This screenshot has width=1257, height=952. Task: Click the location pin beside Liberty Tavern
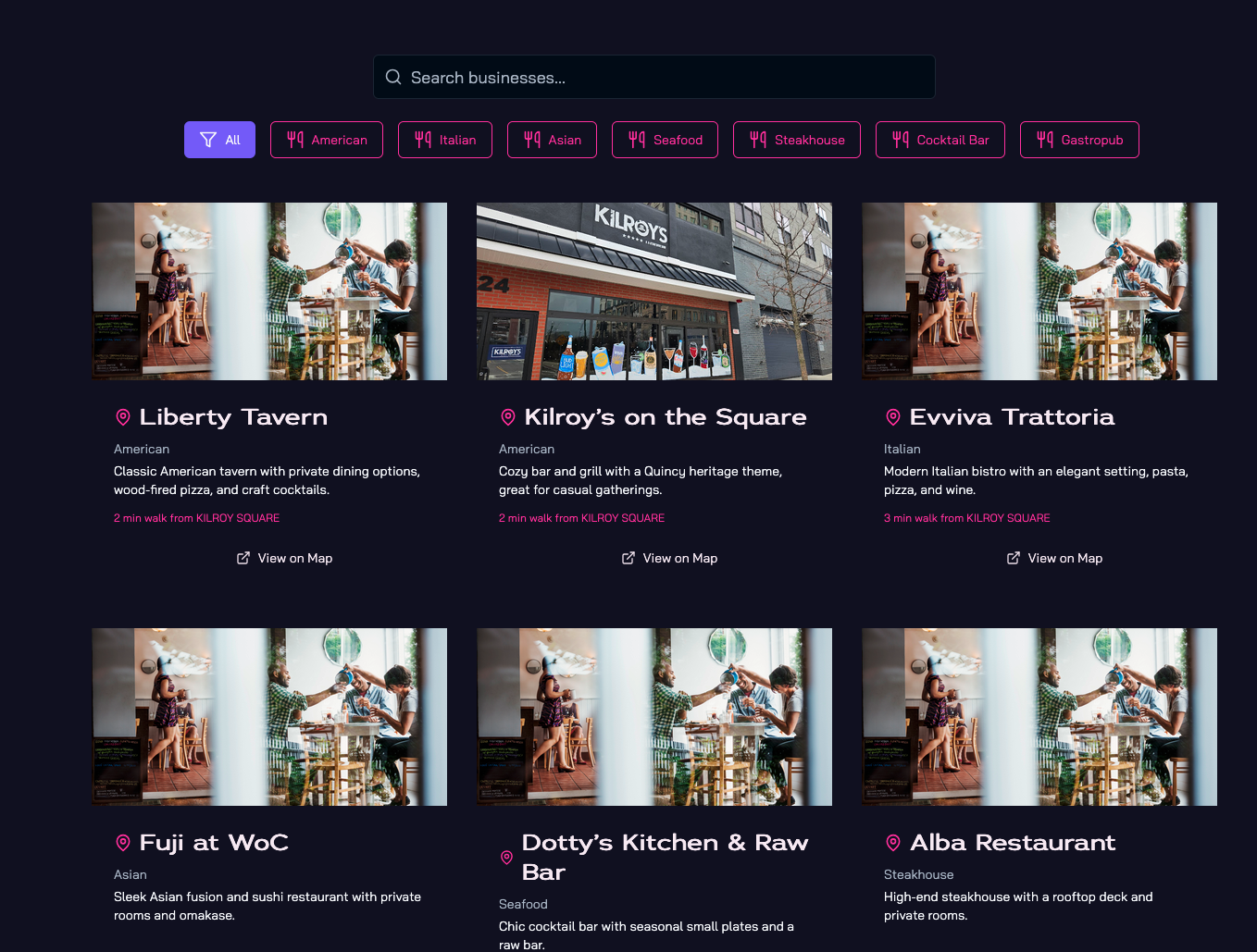(x=122, y=417)
